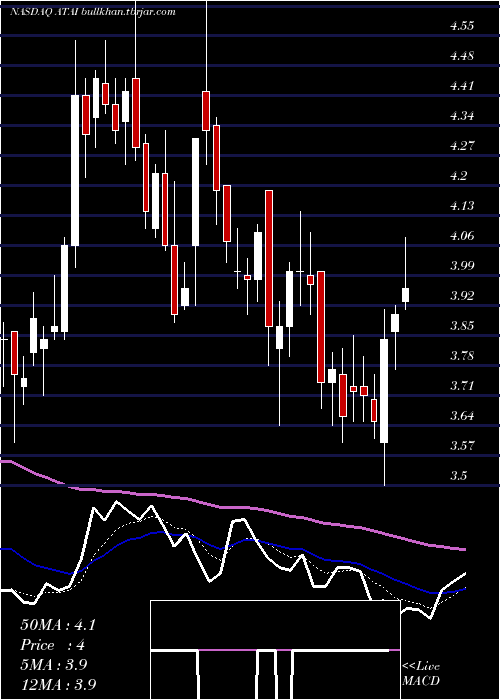This screenshot has width=500, height=700.
Task: Click the 4.06 price axis label
Action: pyautogui.click(x=461, y=236)
